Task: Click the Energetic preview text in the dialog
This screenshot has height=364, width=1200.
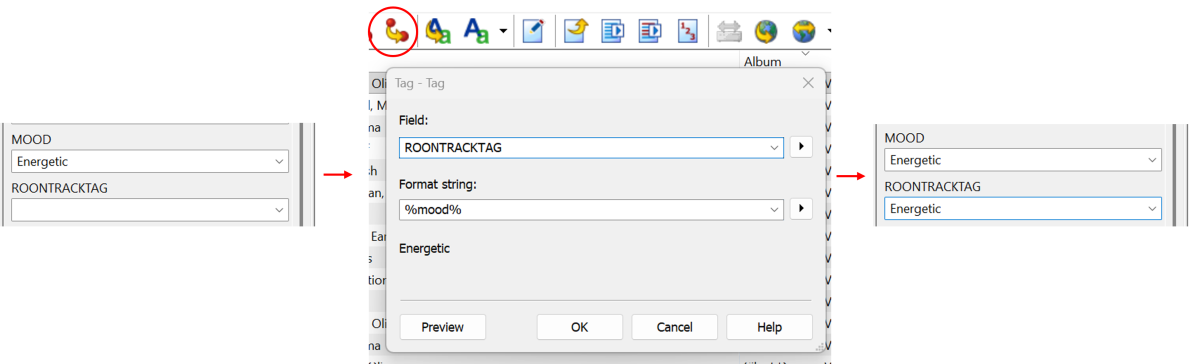Action: (424, 248)
